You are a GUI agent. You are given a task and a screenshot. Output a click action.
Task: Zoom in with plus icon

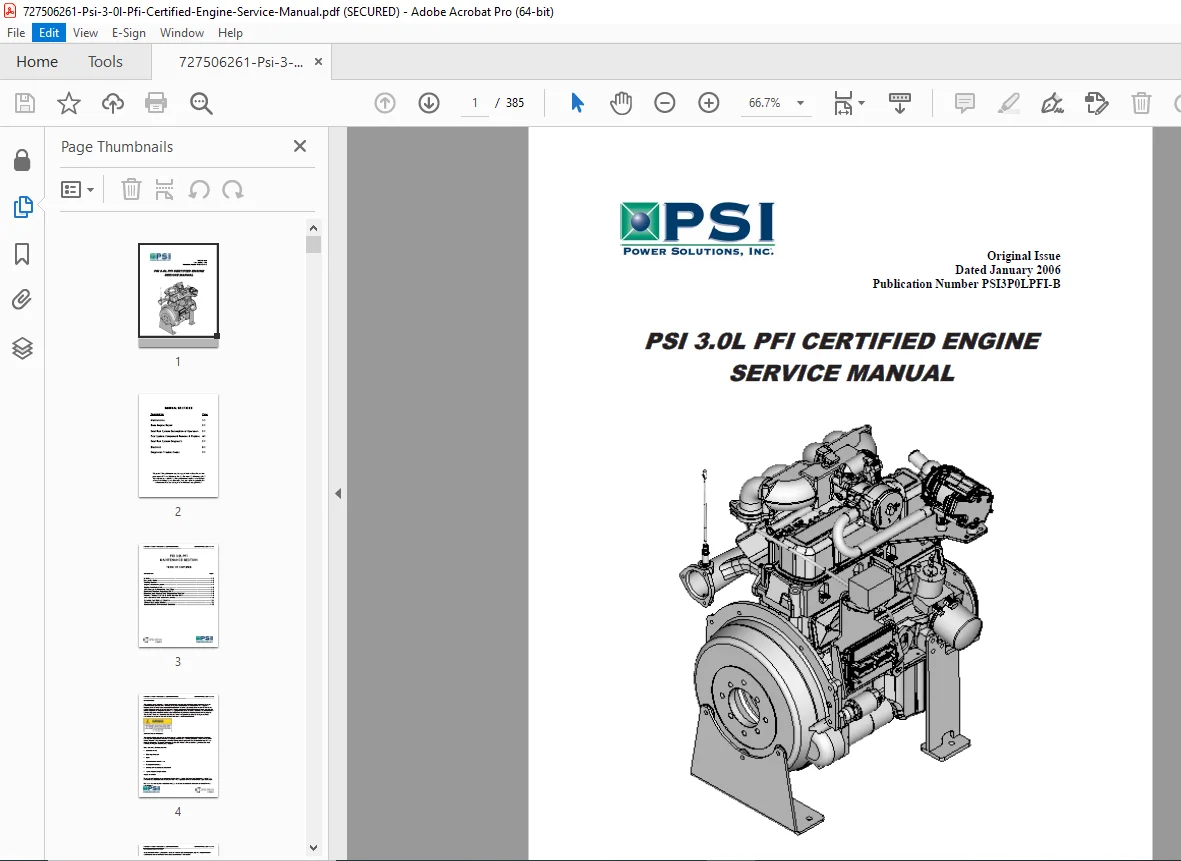pyautogui.click(x=709, y=103)
